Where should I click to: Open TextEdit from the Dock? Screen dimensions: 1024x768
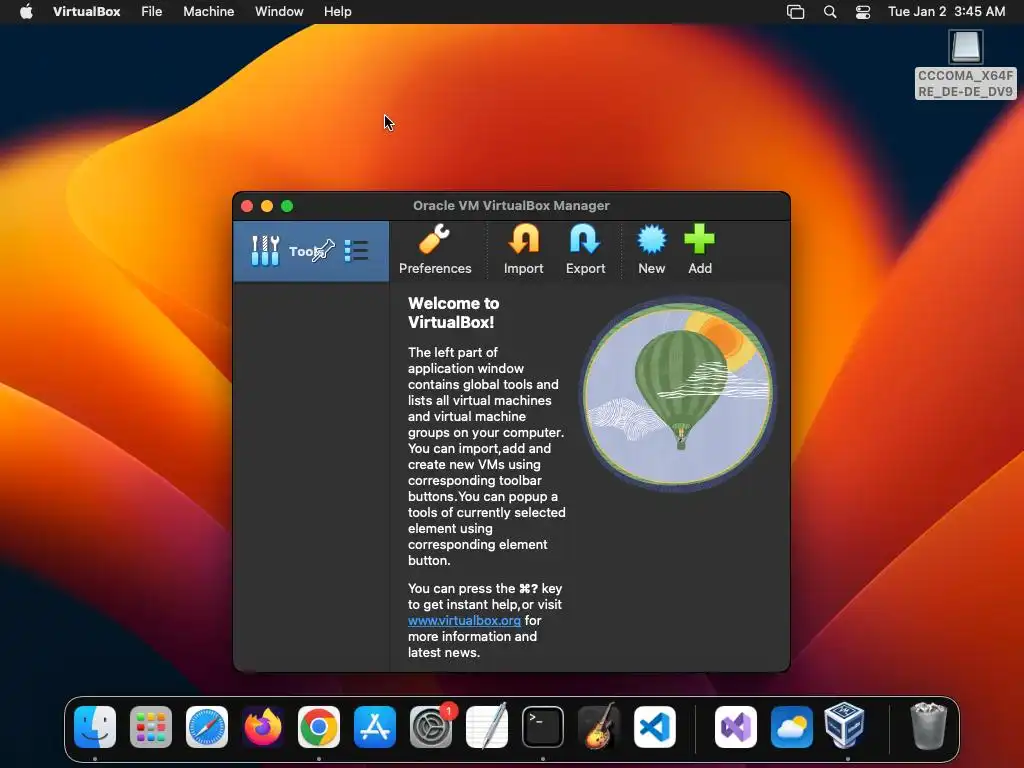pos(487,727)
